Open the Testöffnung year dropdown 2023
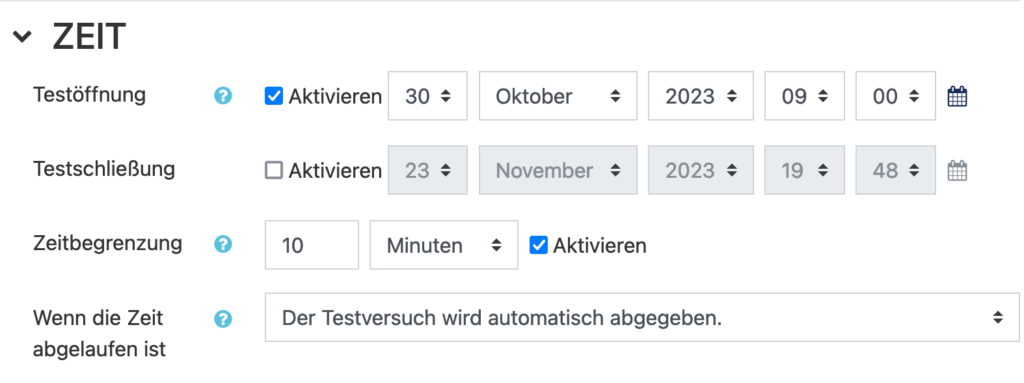Viewport: 1024px width, 383px height. coord(701,96)
